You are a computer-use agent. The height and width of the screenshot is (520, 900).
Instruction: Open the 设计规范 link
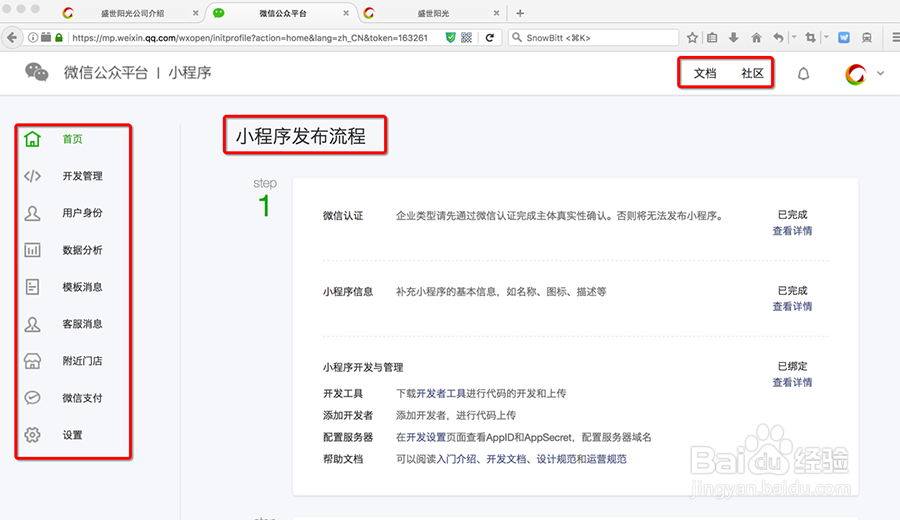click(x=556, y=459)
